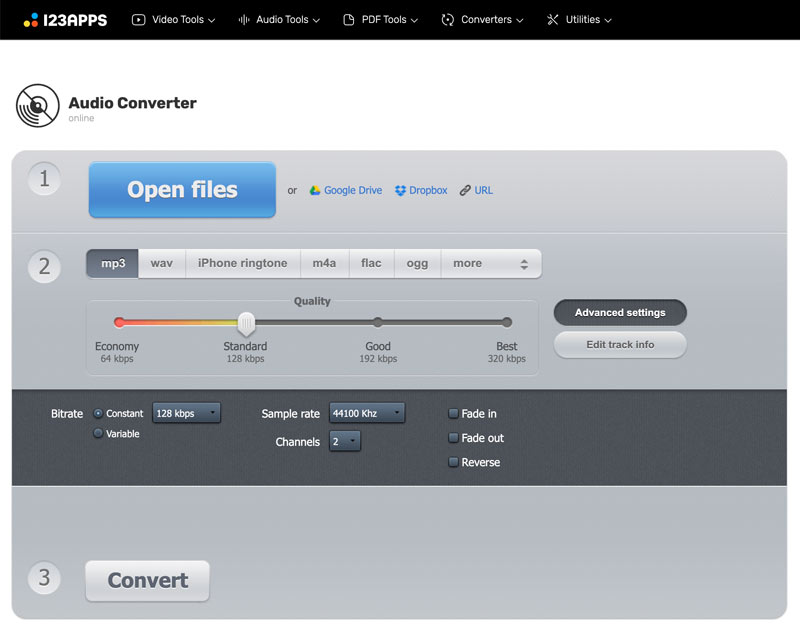Image resolution: width=800 pixels, height=633 pixels.
Task: Click the 123APPS logo
Action: [65, 20]
